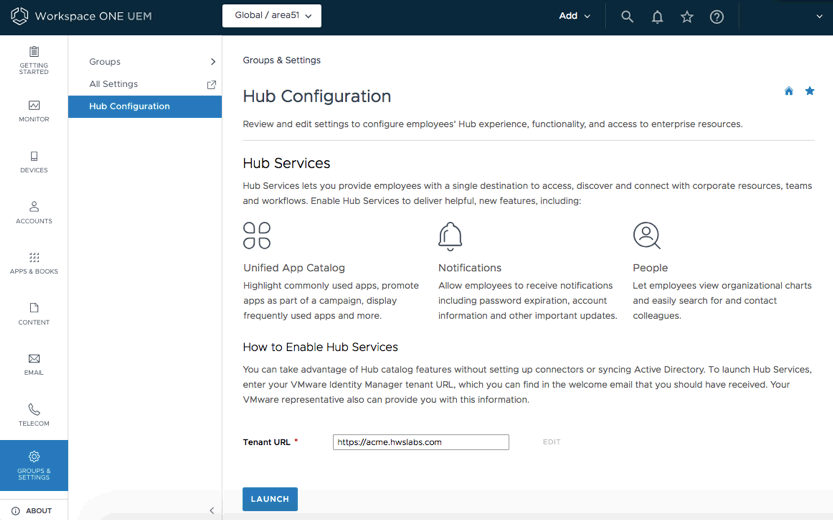Select Hub Configuration menu item
The image size is (833, 520).
[145, 106]
